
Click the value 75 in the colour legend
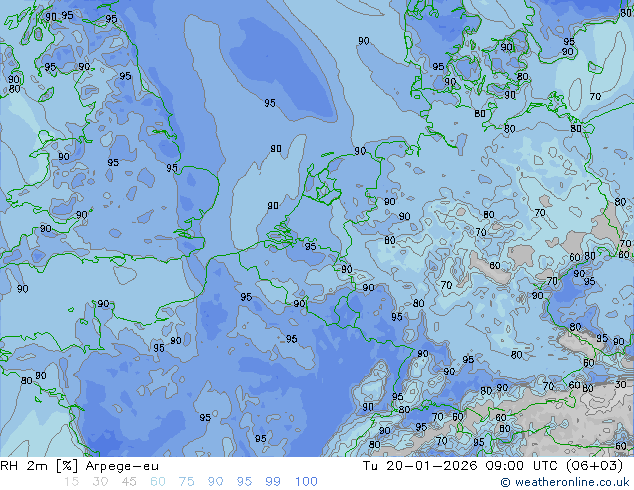[x=187, y=482]
